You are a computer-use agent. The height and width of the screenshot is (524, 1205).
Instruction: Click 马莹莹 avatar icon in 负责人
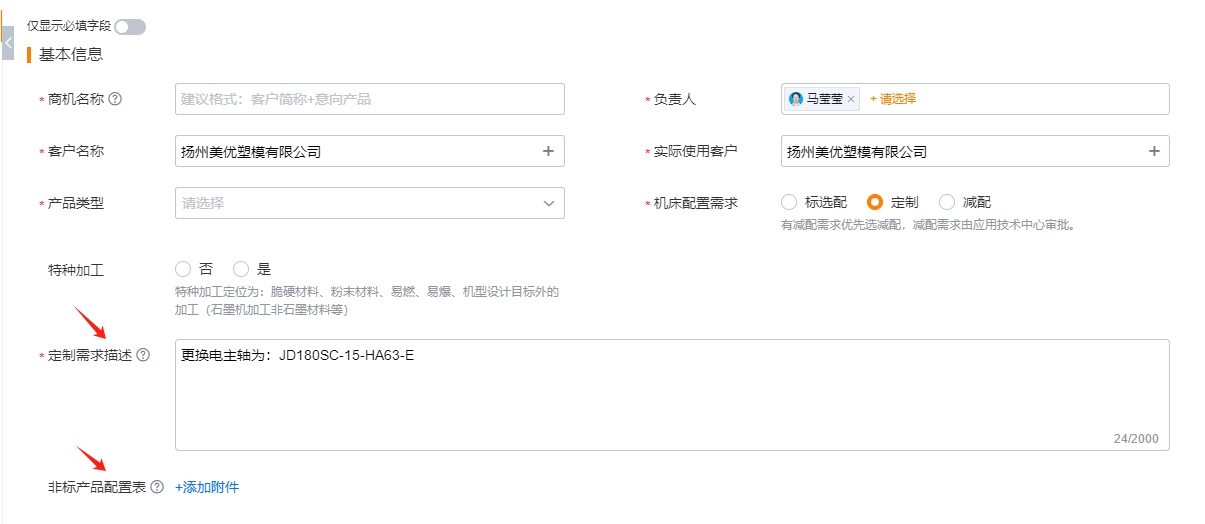pos(796,99)
